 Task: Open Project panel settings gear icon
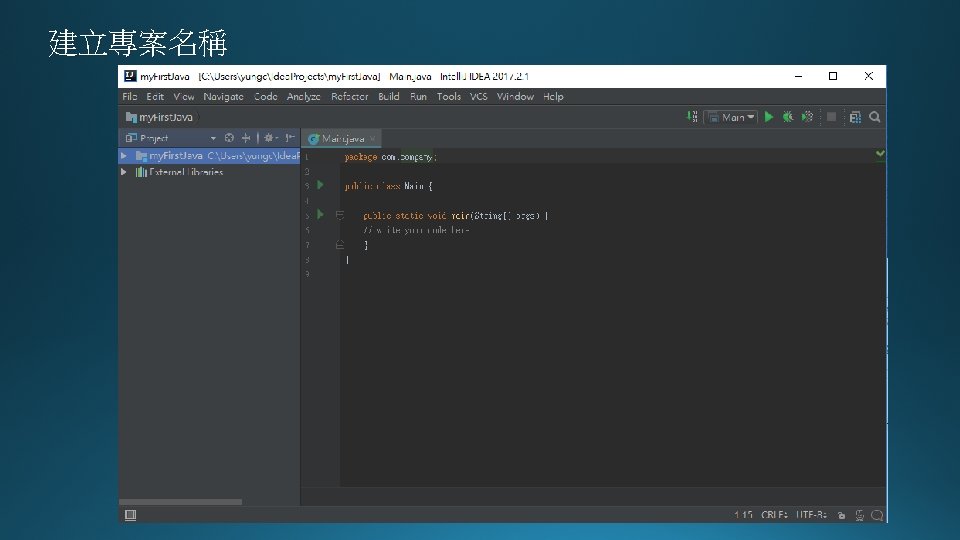coord(270,138)
